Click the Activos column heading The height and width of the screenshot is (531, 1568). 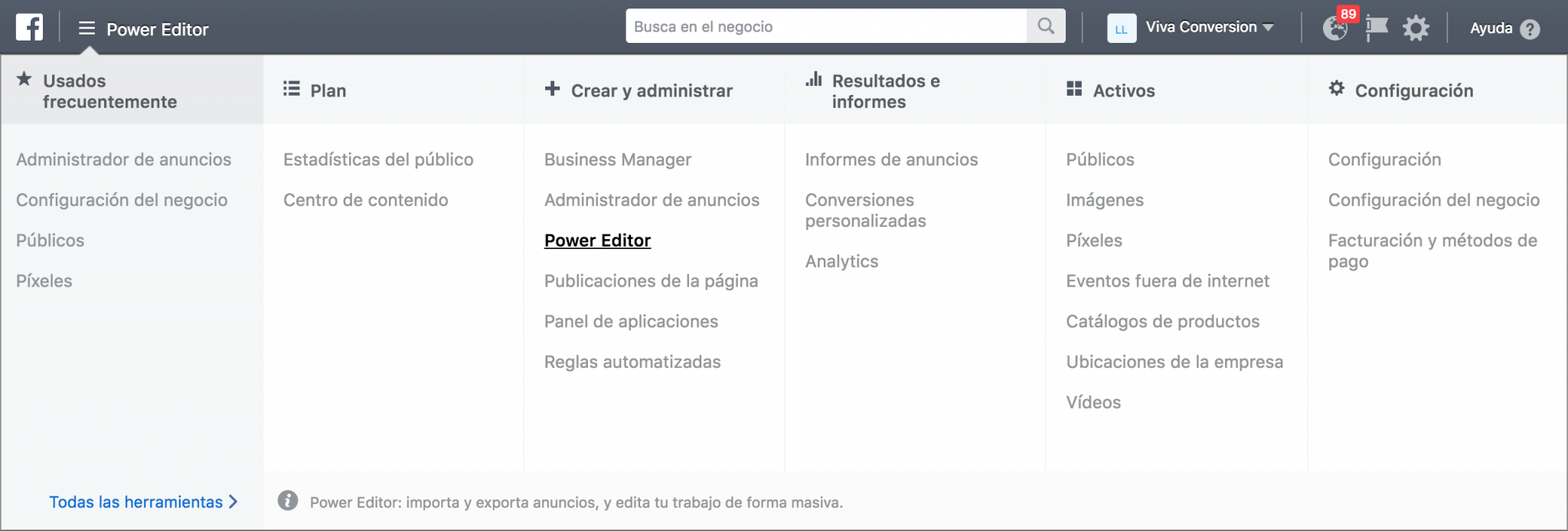(x=1124, y=90)
